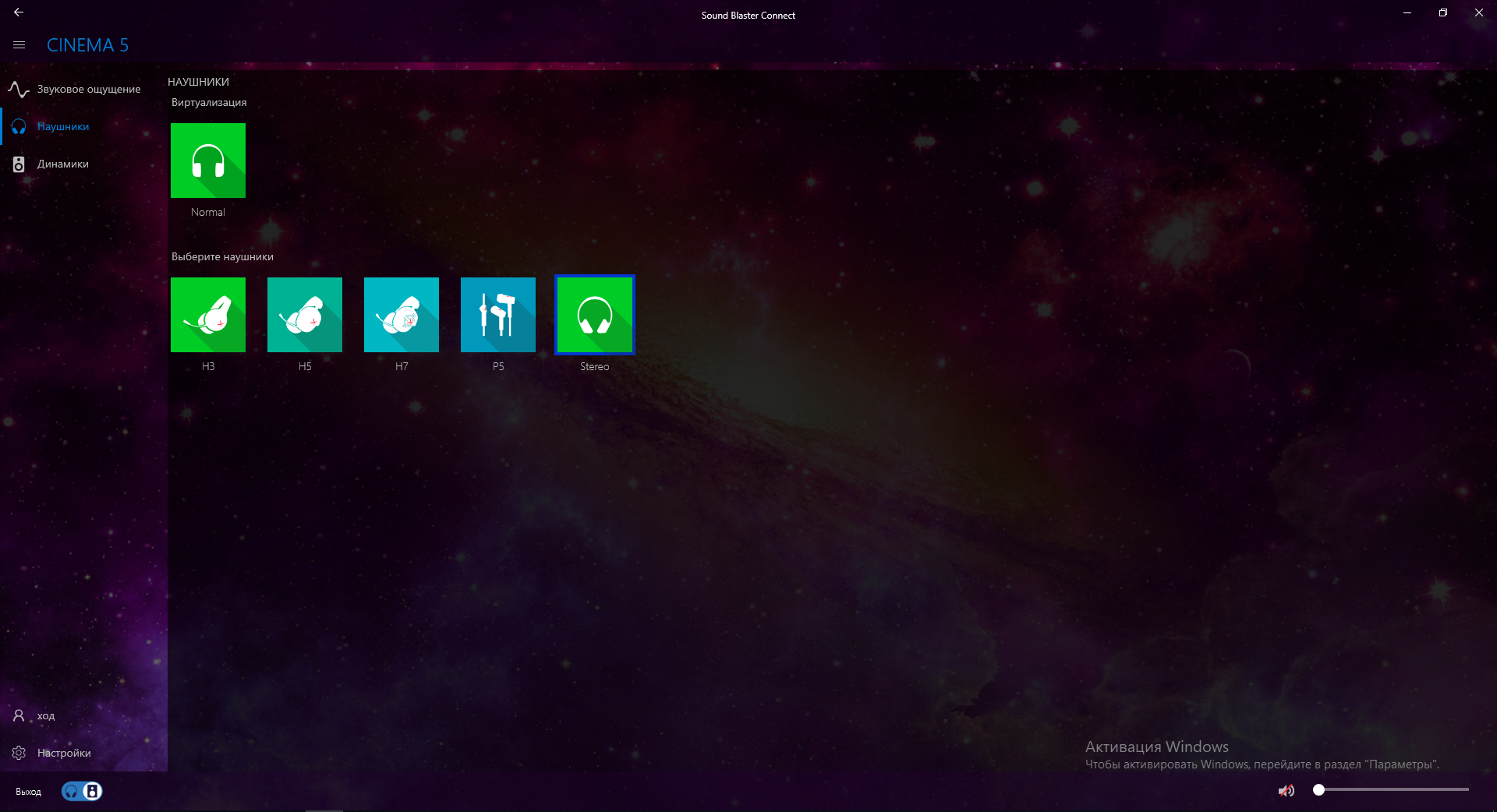The height and width of the screenshot is (812, 1497).
Task: Choose the H5 headset tile
Action: click(x=305, y=315)
